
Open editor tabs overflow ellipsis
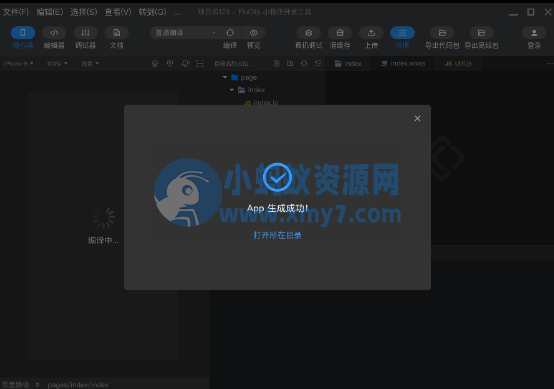[x=550, y=64]
